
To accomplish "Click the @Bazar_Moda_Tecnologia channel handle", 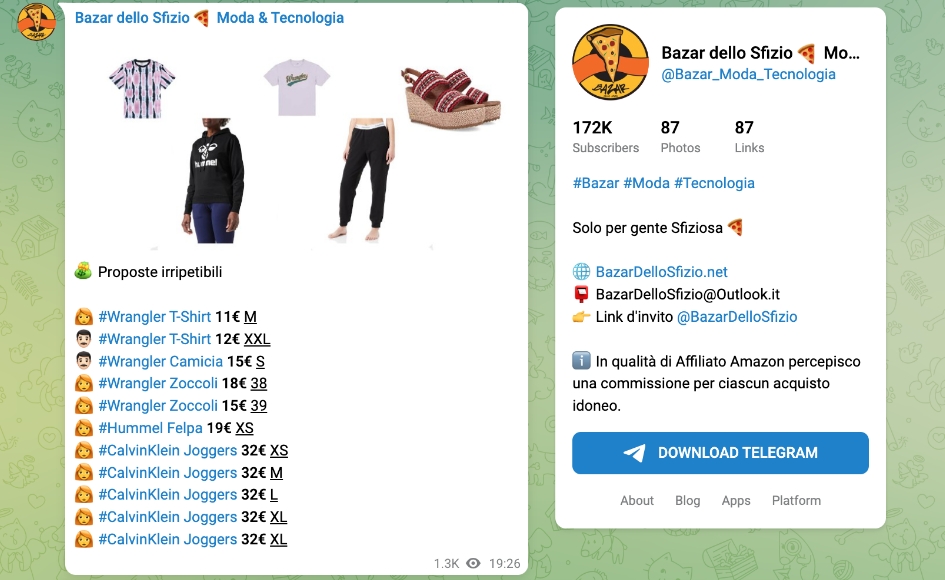I will click(749, 74).
